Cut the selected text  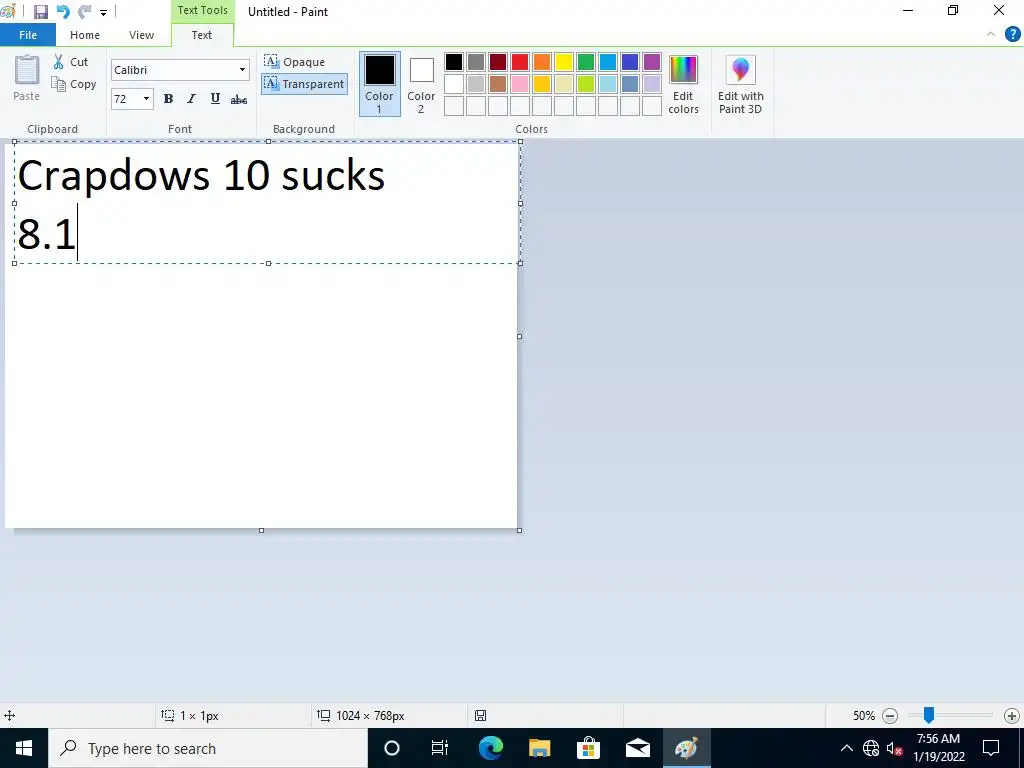point(71,62)
